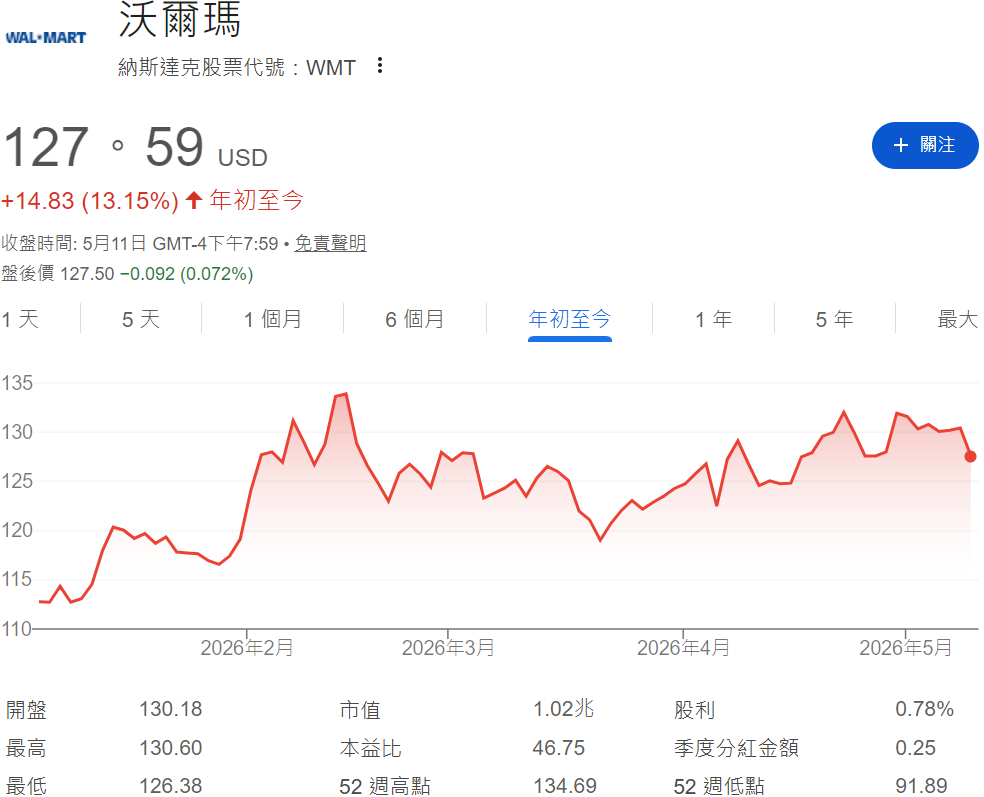Click the 納斯達克股票代號:WMT ticker text
984x797 pixels.
pyautogui.click(x=237, y=67)
